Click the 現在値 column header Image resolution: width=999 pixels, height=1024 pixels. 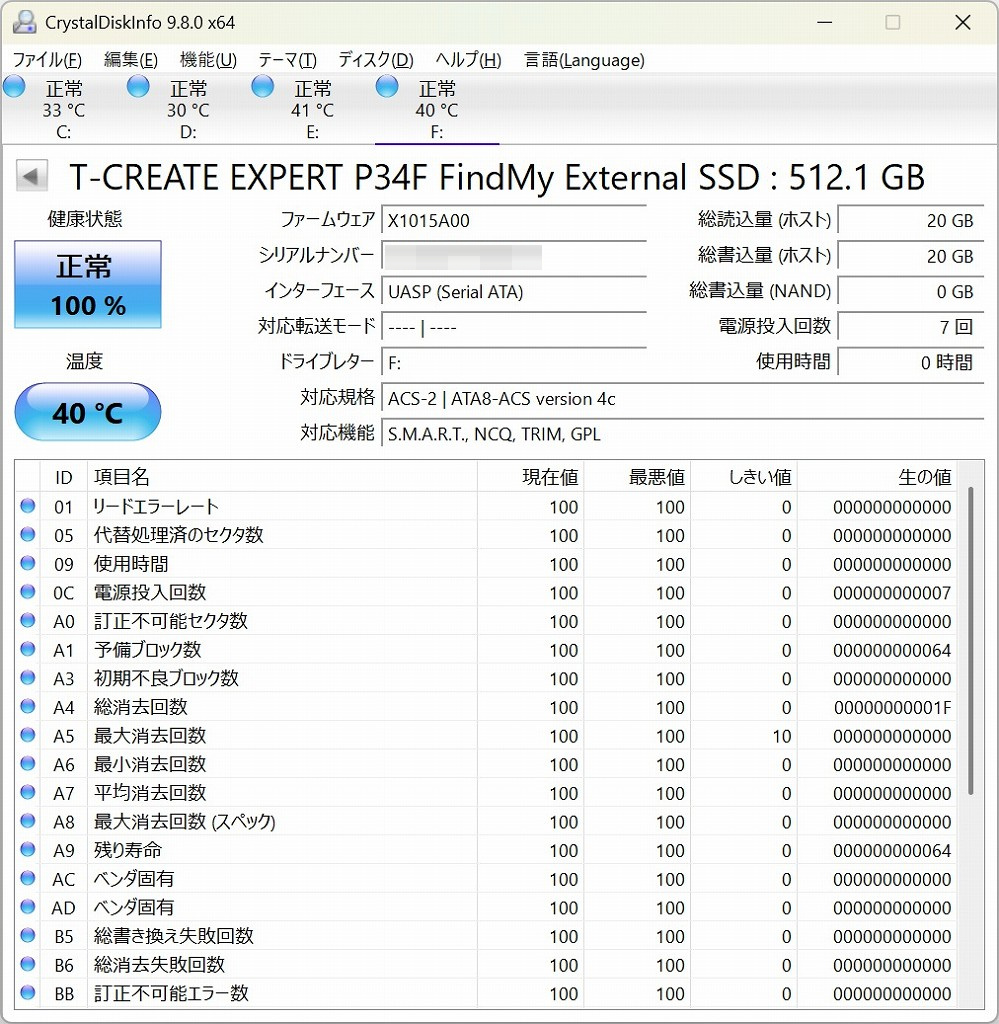coord(531,477)
